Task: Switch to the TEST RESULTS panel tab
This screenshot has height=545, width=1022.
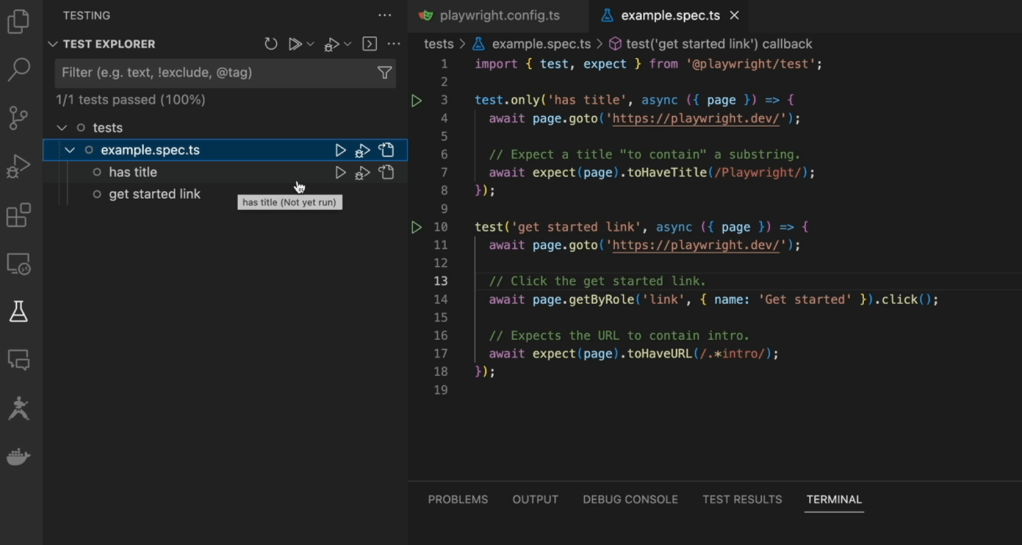Action: click(x=742, y=499)
